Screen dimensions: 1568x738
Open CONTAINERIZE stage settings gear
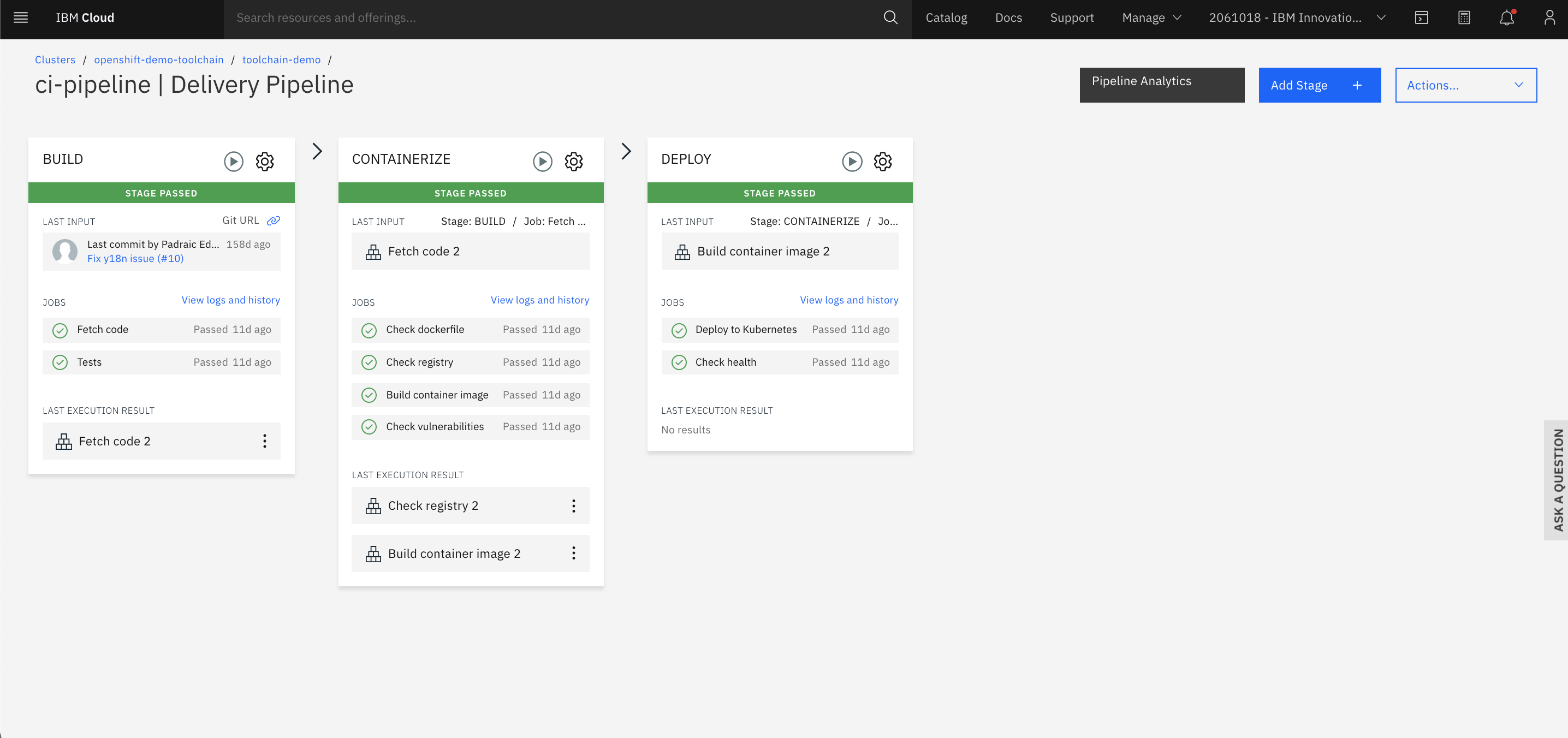click(x=574, y=161)
